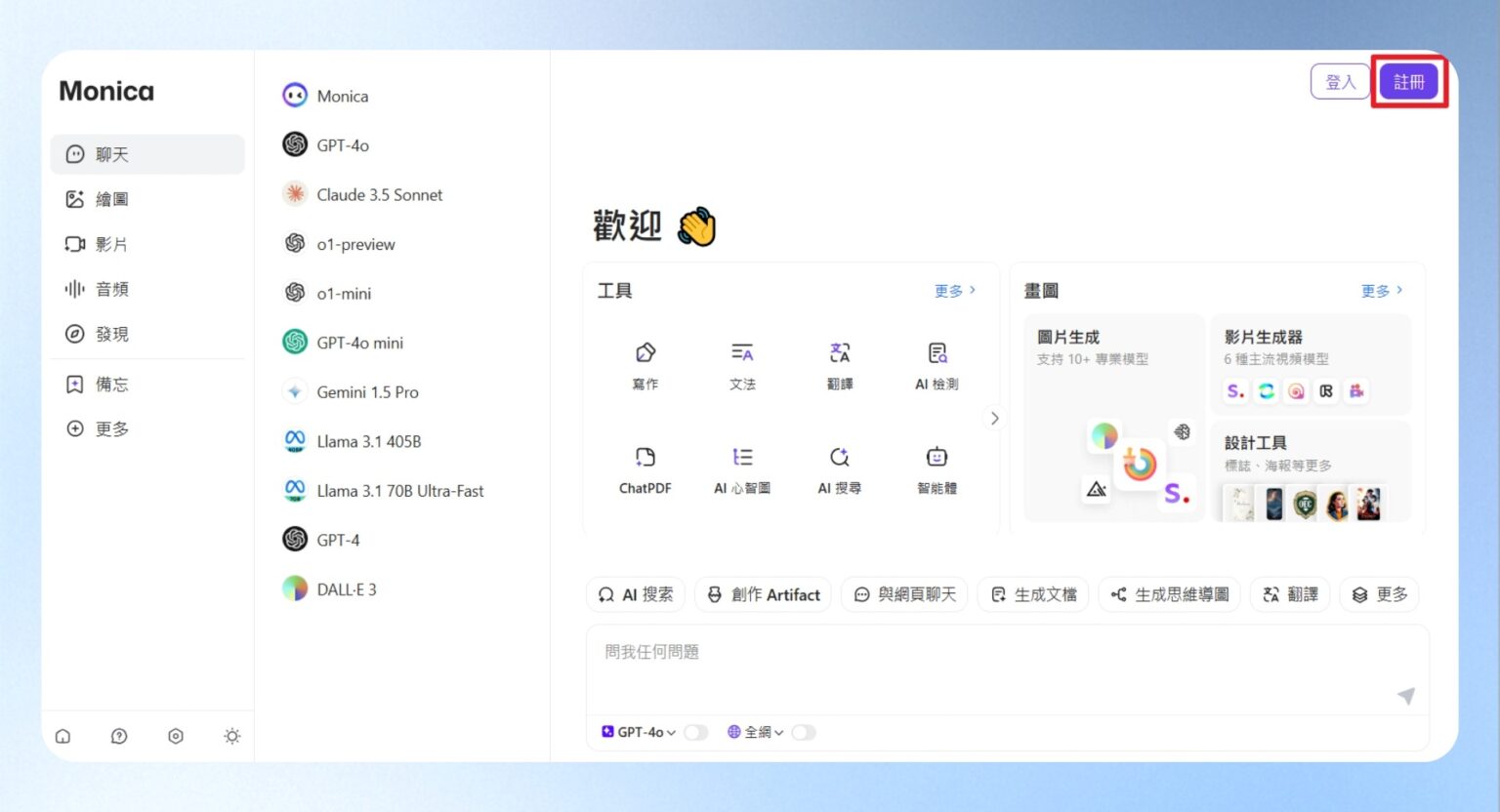
Task: Enable the GPT-4o toggle in input bar
Action: pyautogui.click(x=696, y=732)
